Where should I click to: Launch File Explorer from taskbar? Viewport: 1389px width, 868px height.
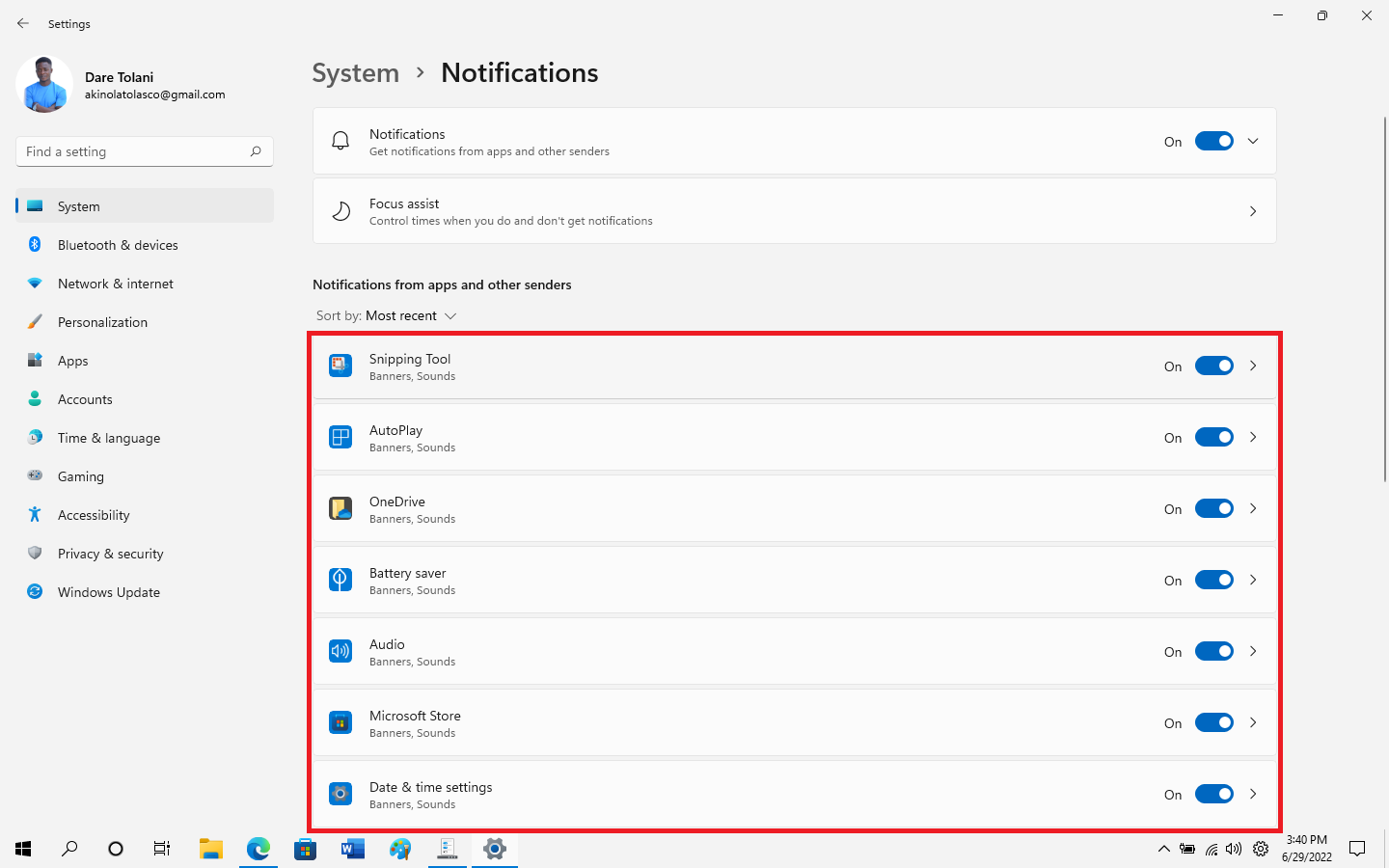pos(211,849)
